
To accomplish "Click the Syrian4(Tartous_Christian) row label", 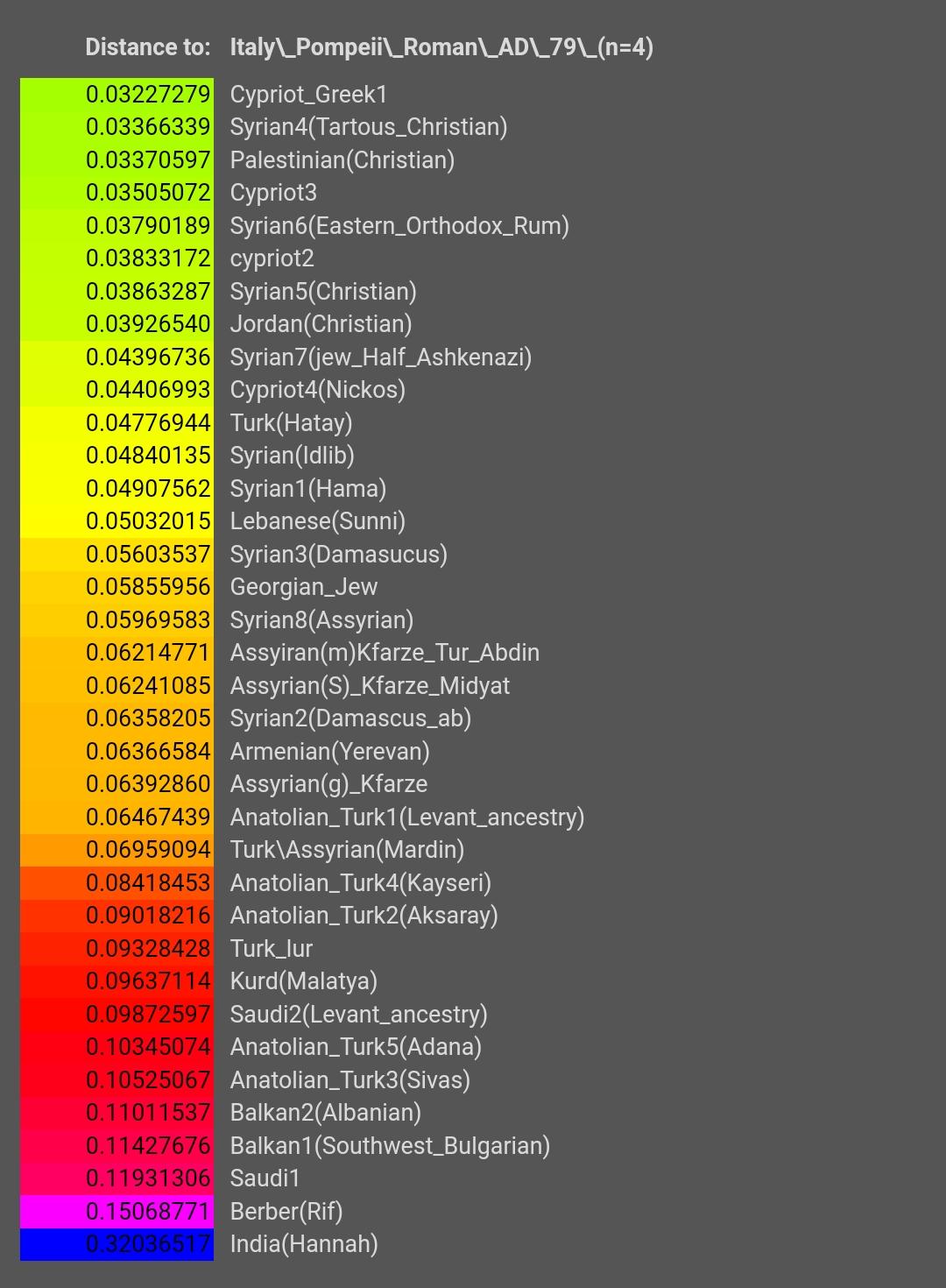I will 369,127.
